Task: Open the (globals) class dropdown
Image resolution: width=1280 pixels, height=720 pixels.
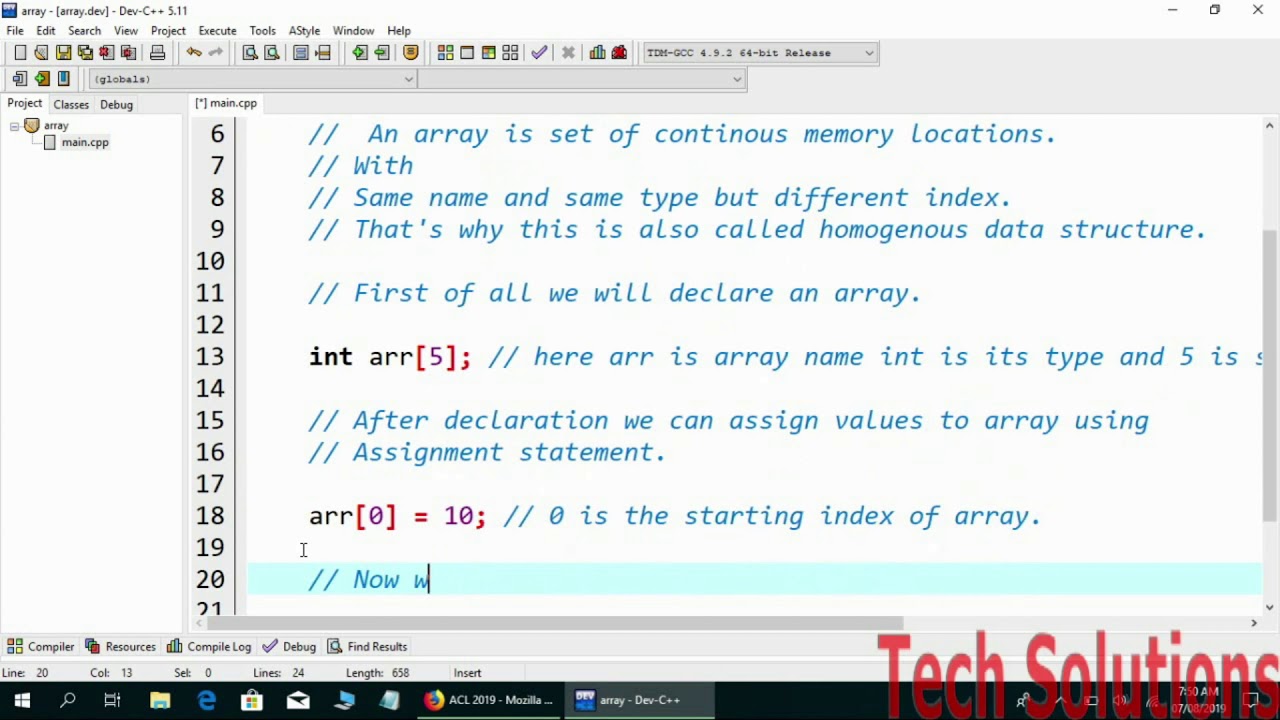Action: 253,79
